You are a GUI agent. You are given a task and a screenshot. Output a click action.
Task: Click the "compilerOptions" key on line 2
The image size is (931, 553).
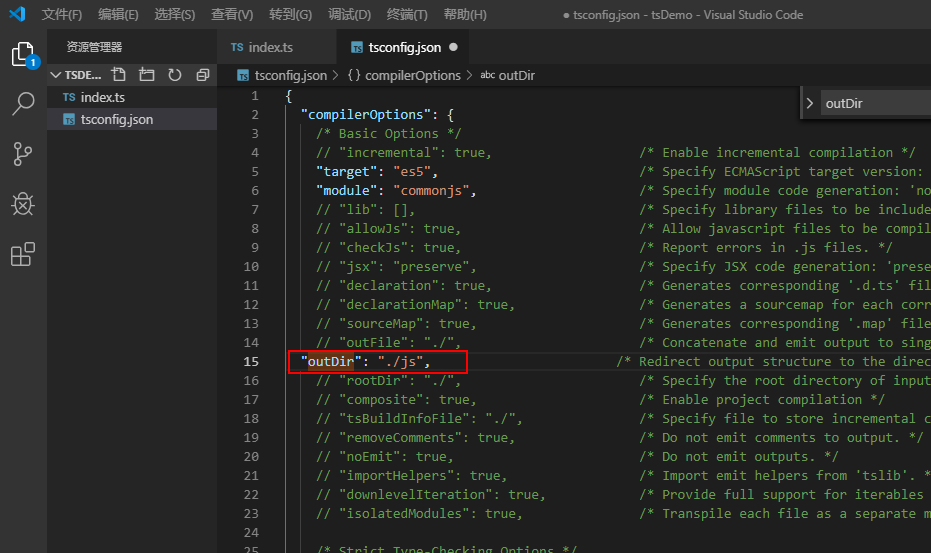pos(366,115)
